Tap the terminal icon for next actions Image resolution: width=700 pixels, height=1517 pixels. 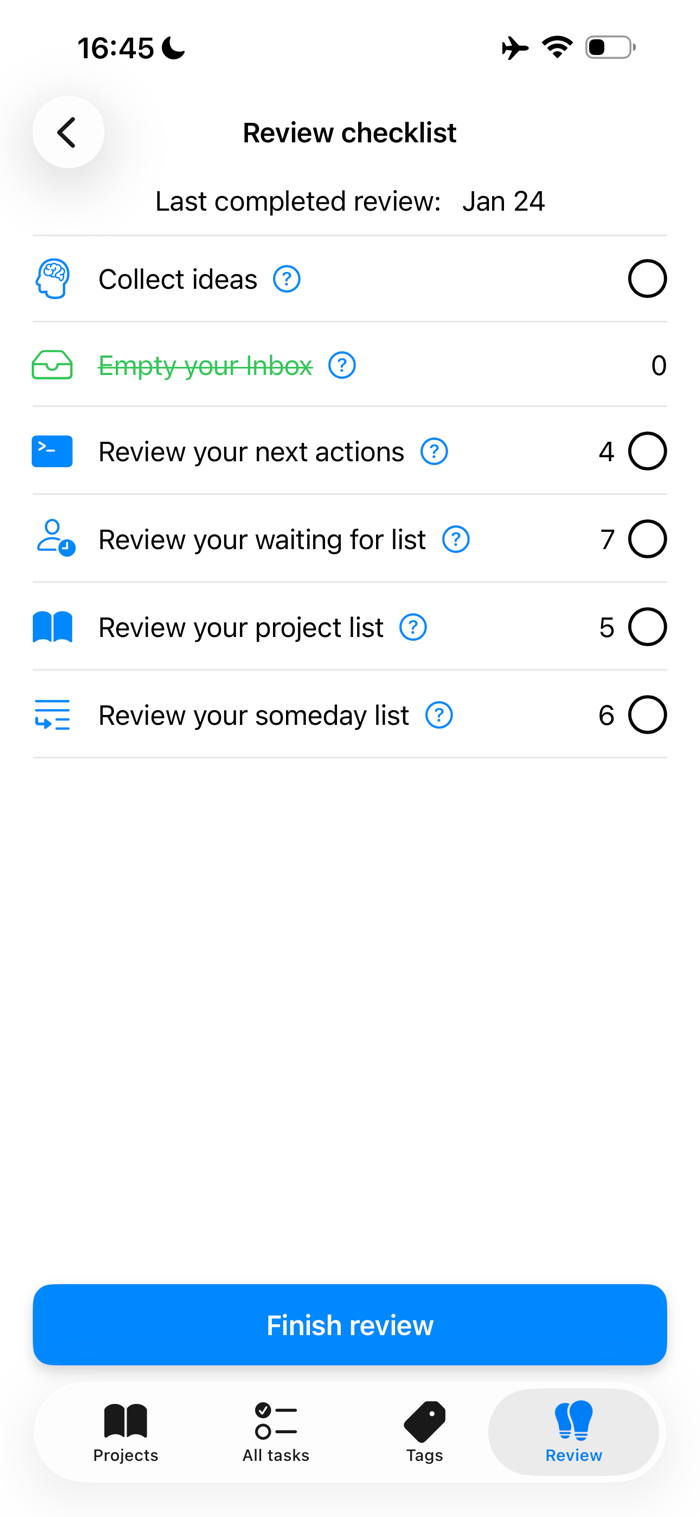pos(52,452)
